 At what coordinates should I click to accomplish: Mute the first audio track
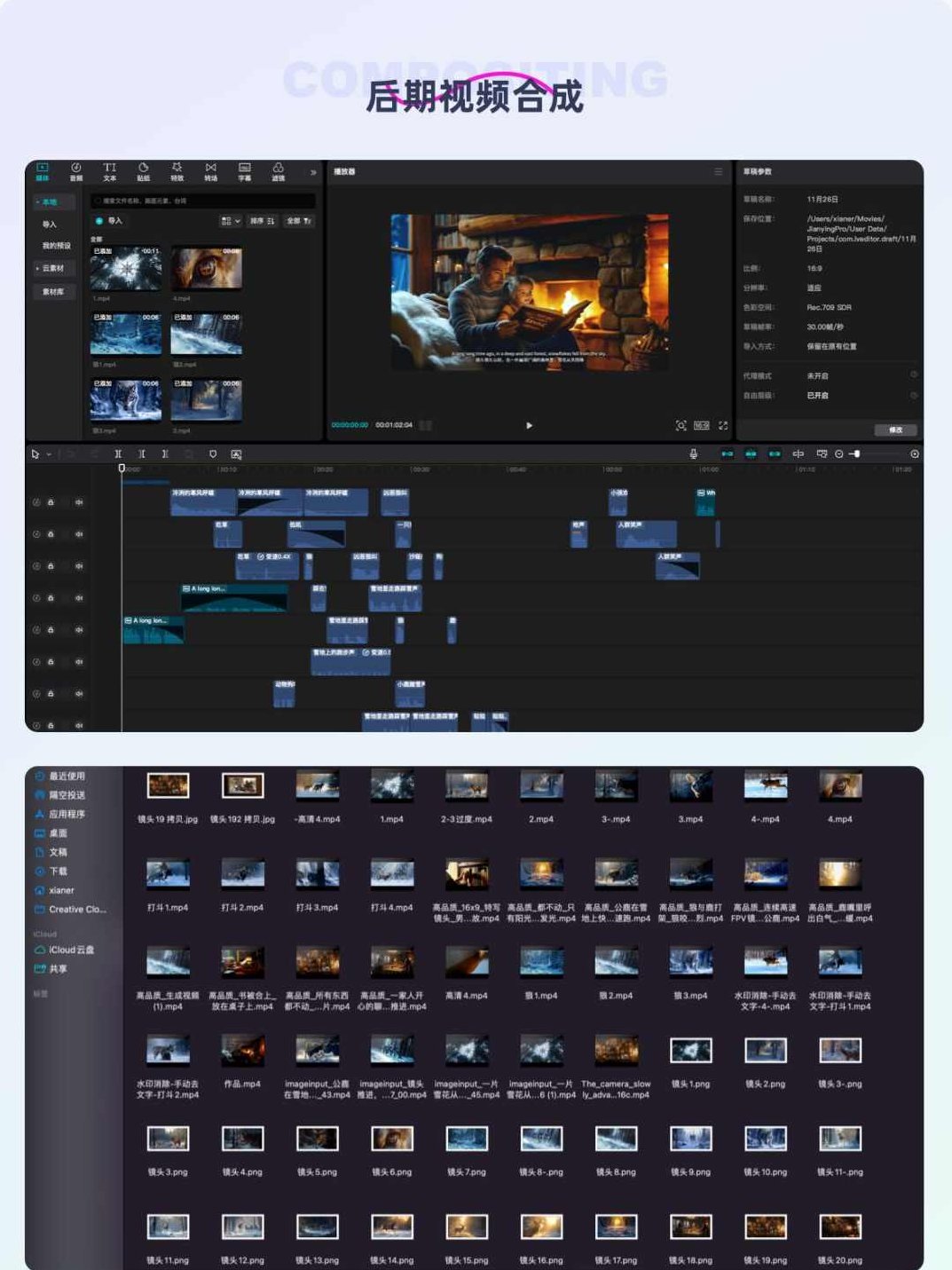click(79, 502)
